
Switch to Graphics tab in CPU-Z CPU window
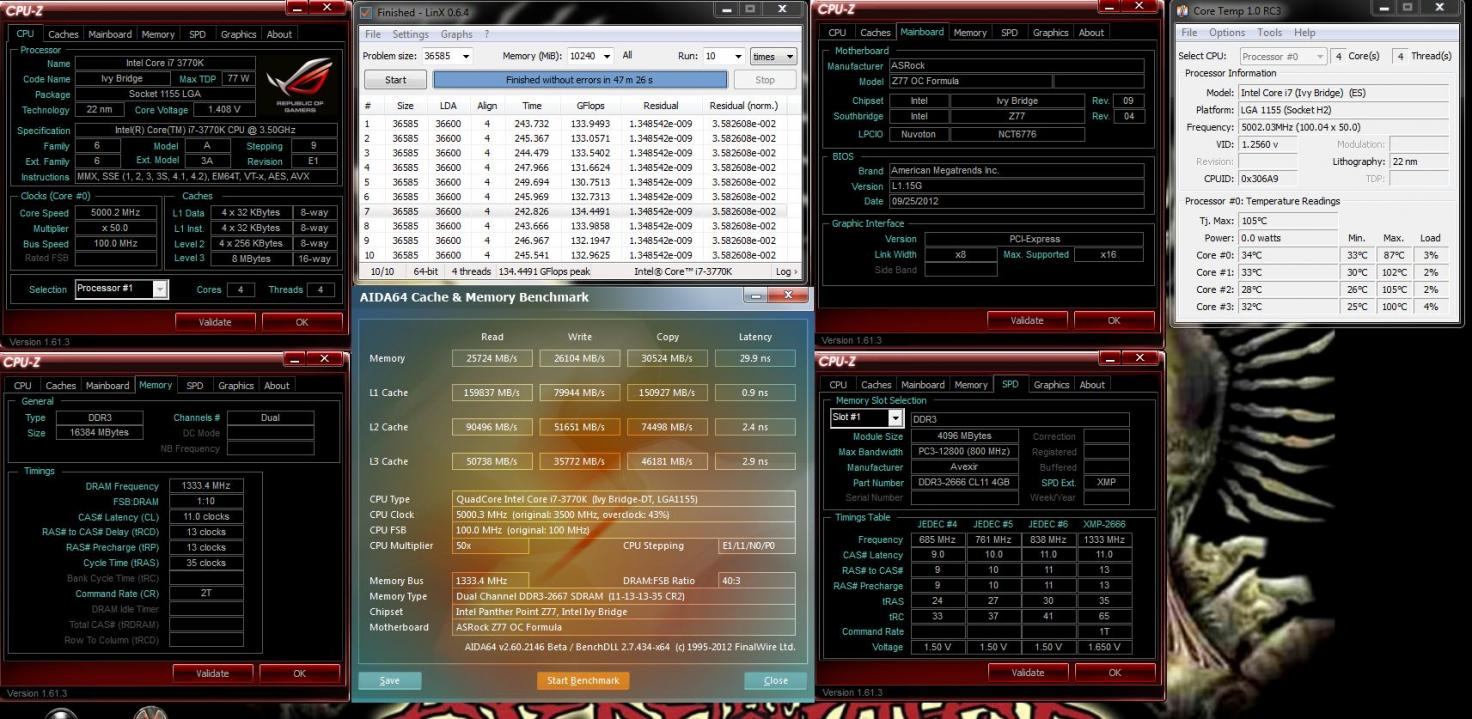point(238,34)
